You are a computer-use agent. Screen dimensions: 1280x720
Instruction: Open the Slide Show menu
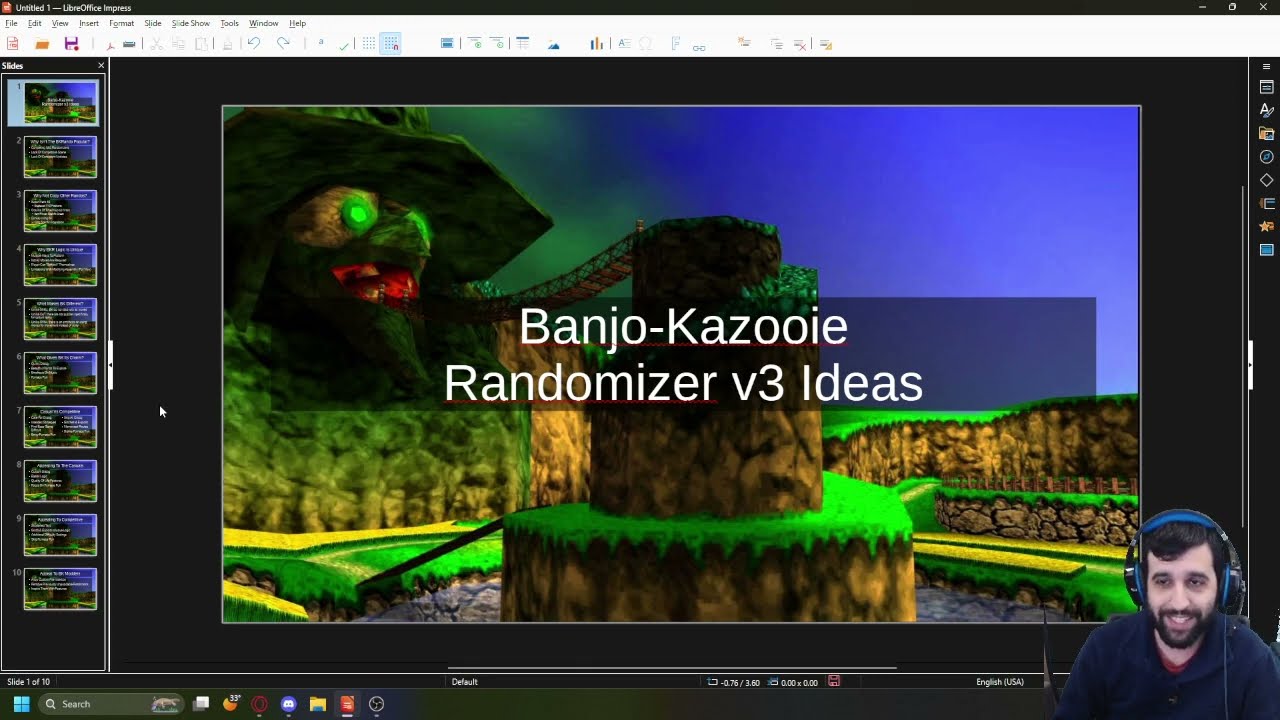point(190,23)
